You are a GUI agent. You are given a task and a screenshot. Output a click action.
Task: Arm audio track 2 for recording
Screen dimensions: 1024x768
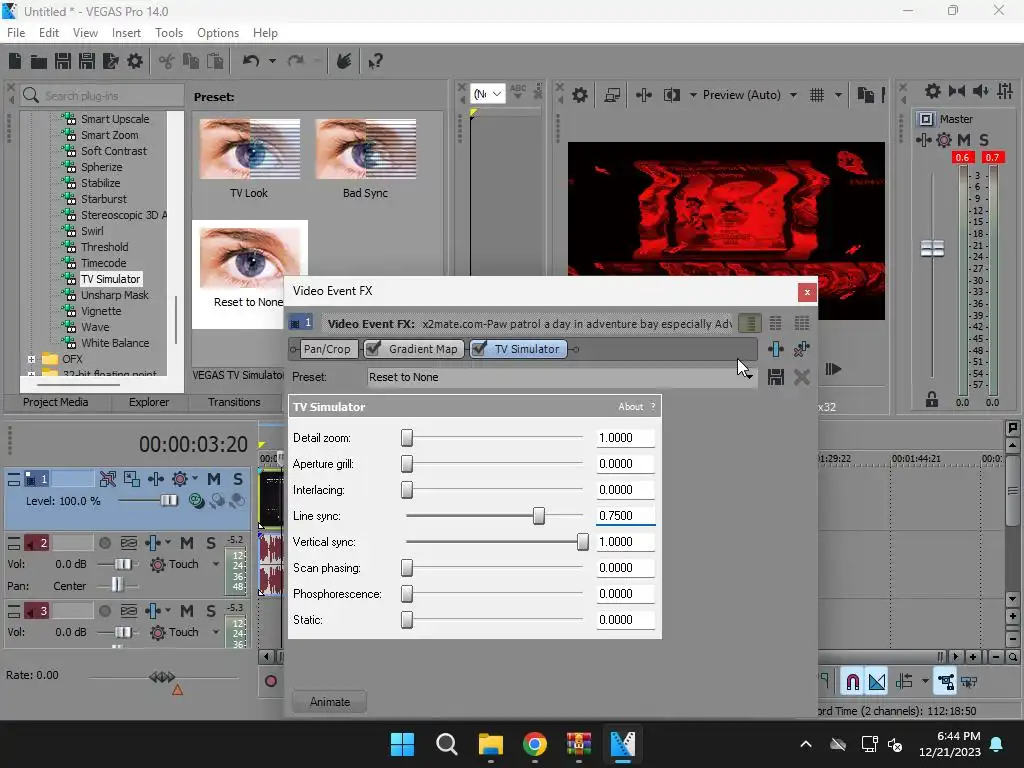coord(104,543)
